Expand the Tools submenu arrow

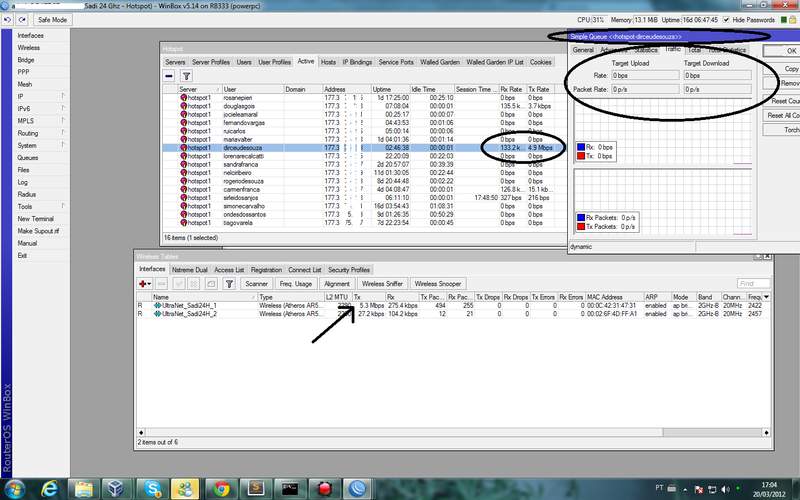(63, 206)
